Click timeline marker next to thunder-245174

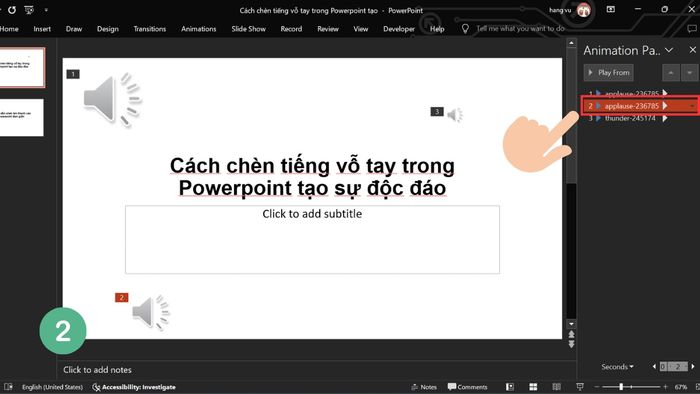click(665, 118)
